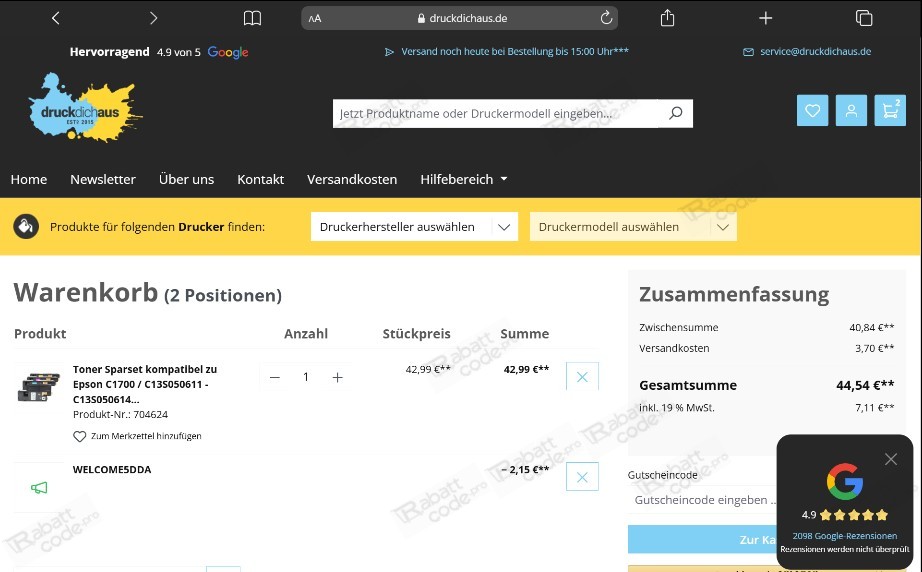The width and height of the screenshot is (922, 572).
Task: Click the Versandkosten 3,70 € value
Action: pos(874,348)
